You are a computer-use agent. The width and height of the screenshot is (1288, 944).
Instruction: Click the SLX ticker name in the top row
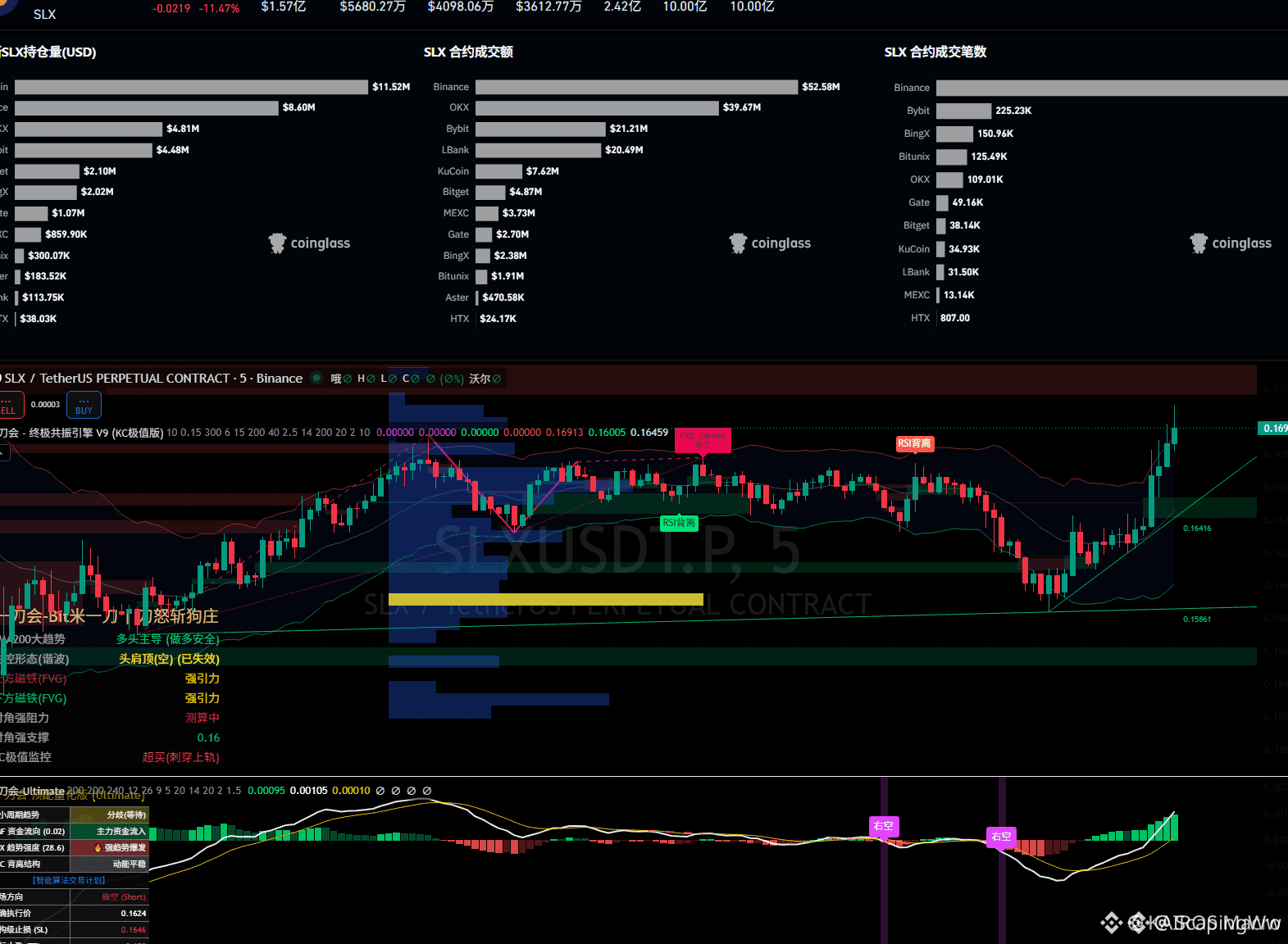[x=44, y=15]
